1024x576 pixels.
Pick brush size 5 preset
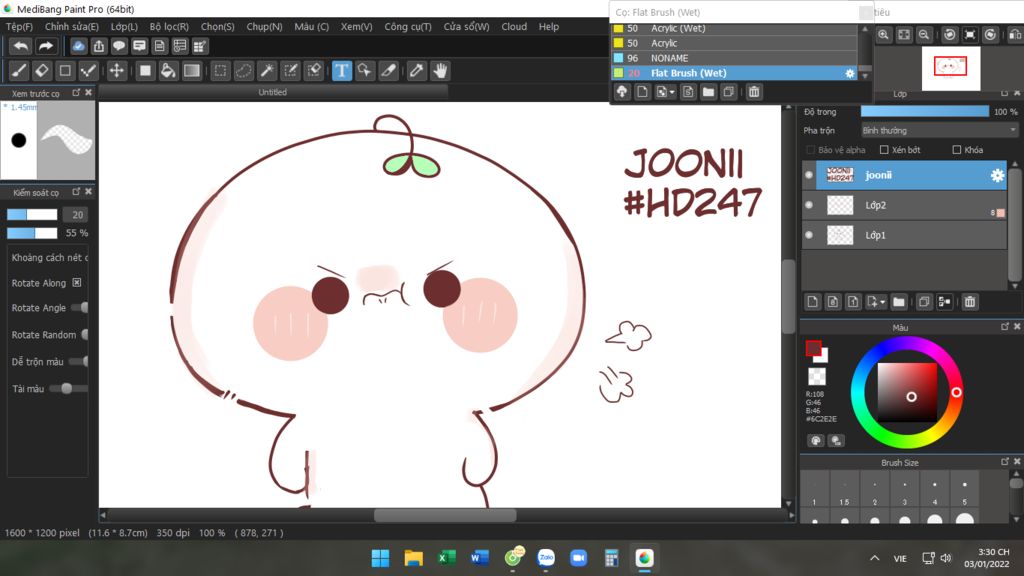(965, 489)
